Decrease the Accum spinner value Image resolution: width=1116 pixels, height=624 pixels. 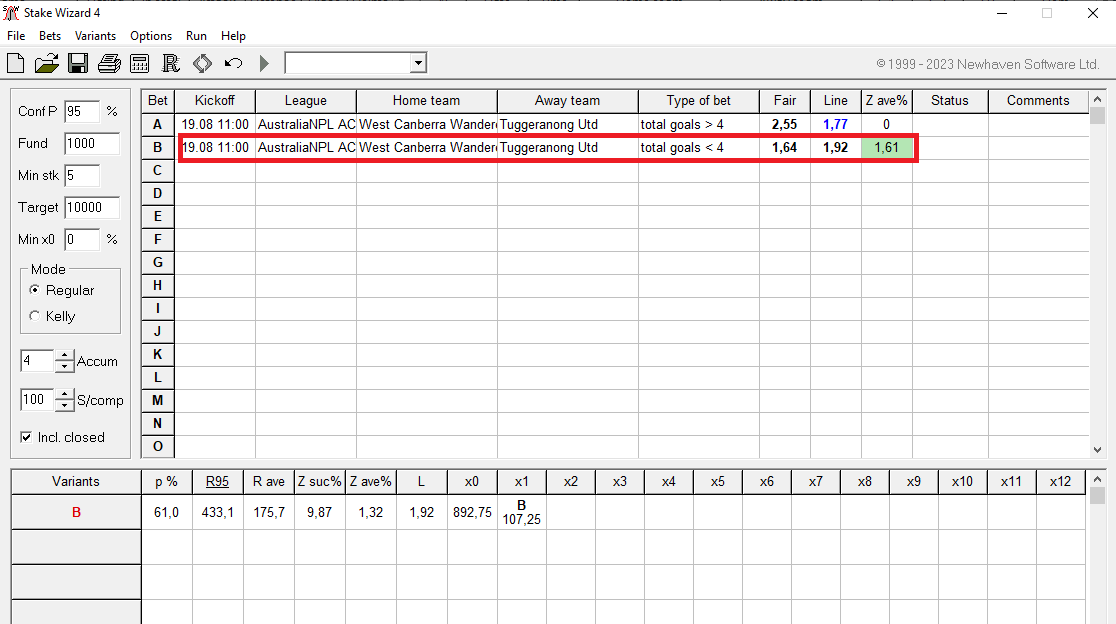pos(65,366)
